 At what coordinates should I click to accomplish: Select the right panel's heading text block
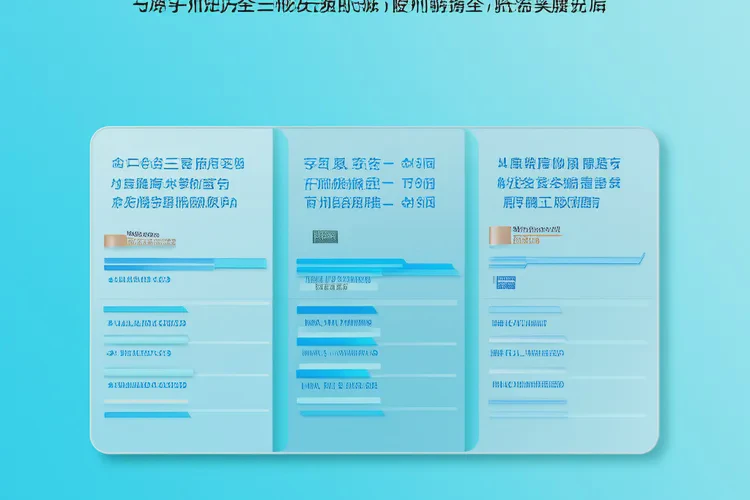[559, 182]
